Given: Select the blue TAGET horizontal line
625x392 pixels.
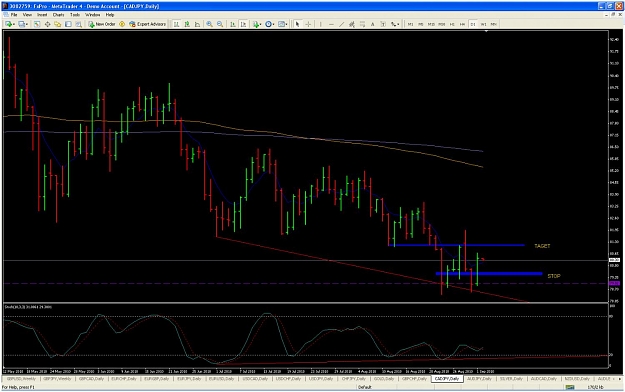Looking at the screenshot, I should 456,245.
